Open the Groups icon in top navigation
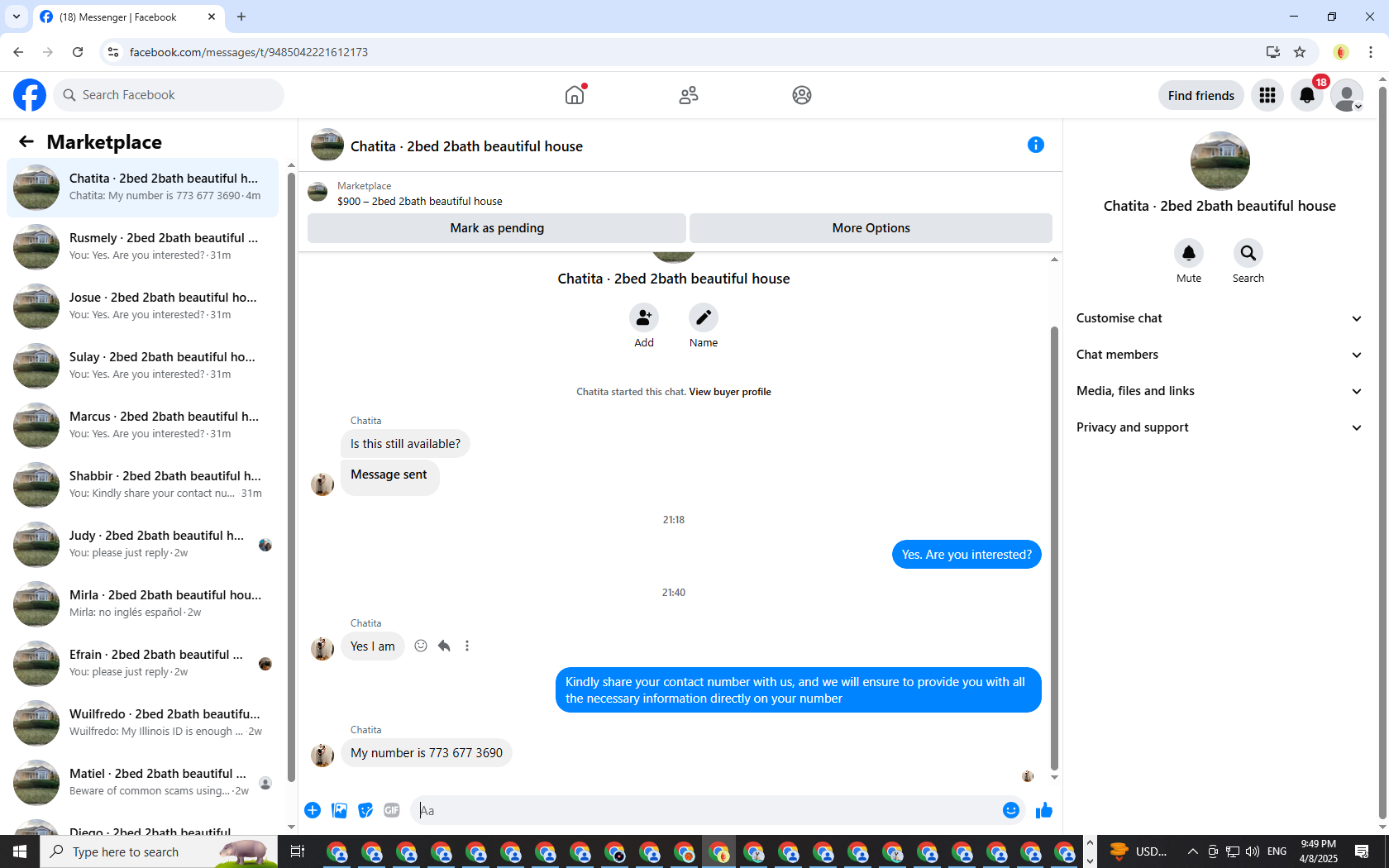Viewport: 1389px width, 868px height. (802, 95)
